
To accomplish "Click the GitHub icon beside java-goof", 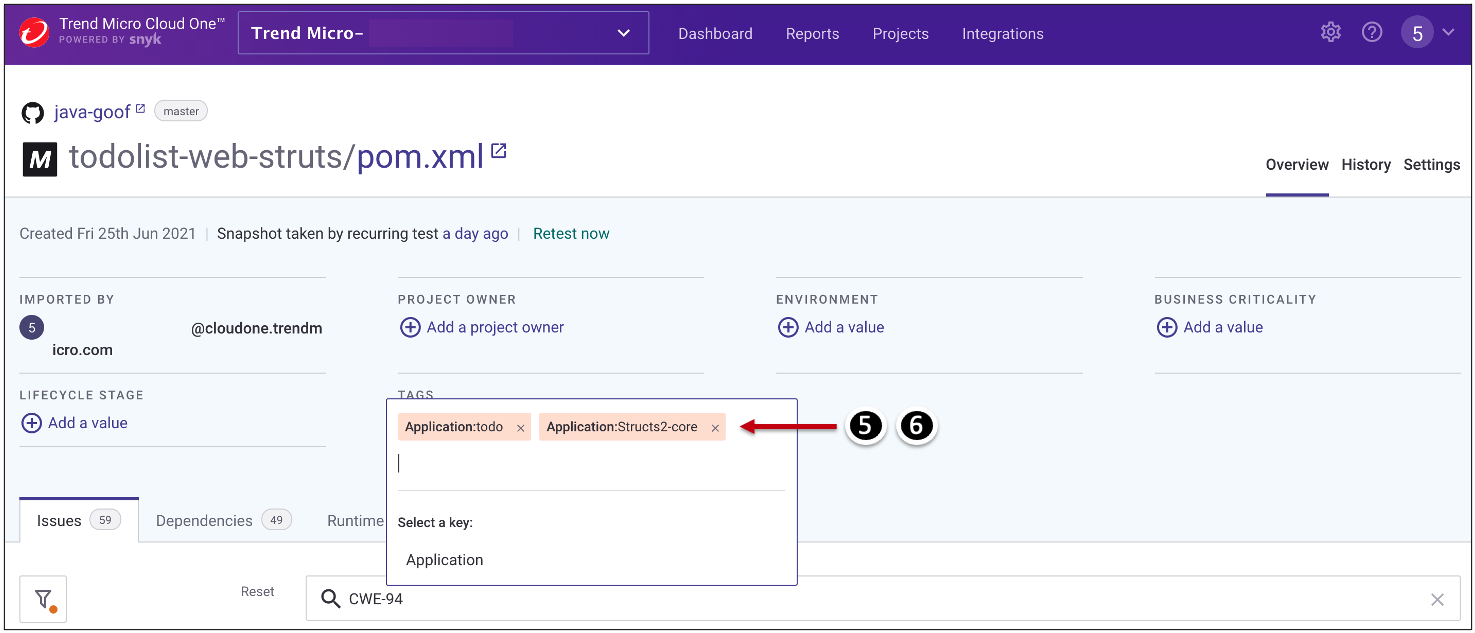I will (33, 112).
